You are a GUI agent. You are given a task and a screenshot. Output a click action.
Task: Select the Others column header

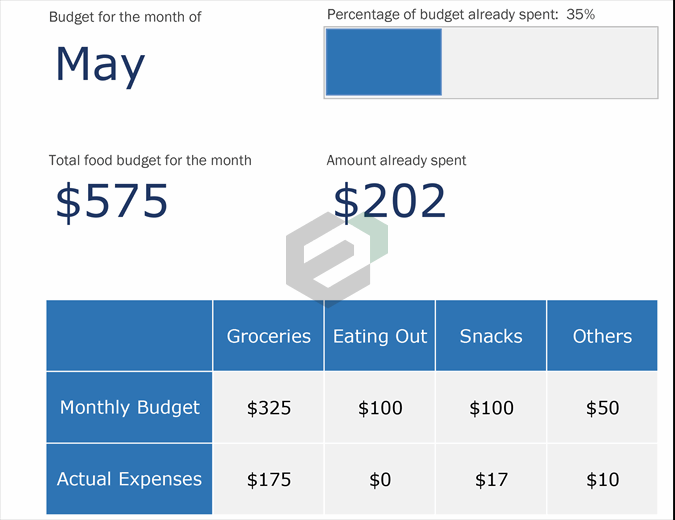602,336
